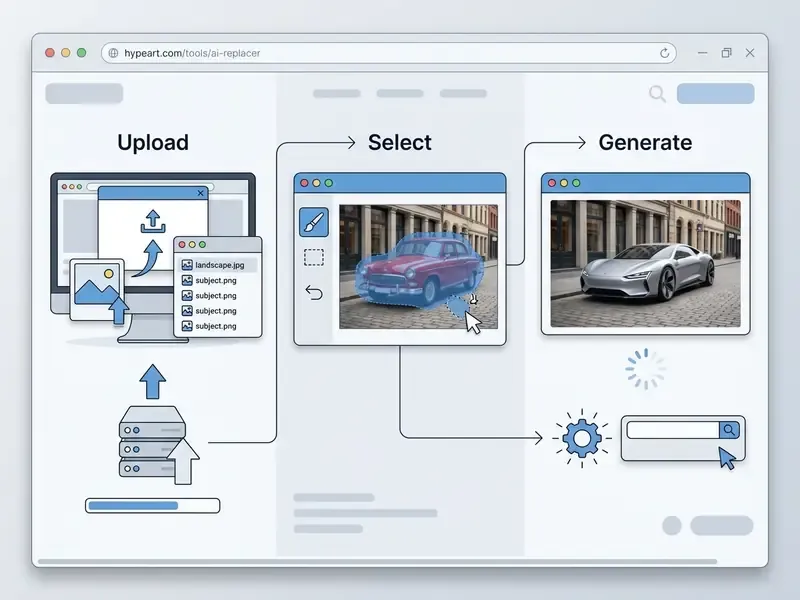
Task: Click the red dot on Select window
Action: (x=305, y=183)
